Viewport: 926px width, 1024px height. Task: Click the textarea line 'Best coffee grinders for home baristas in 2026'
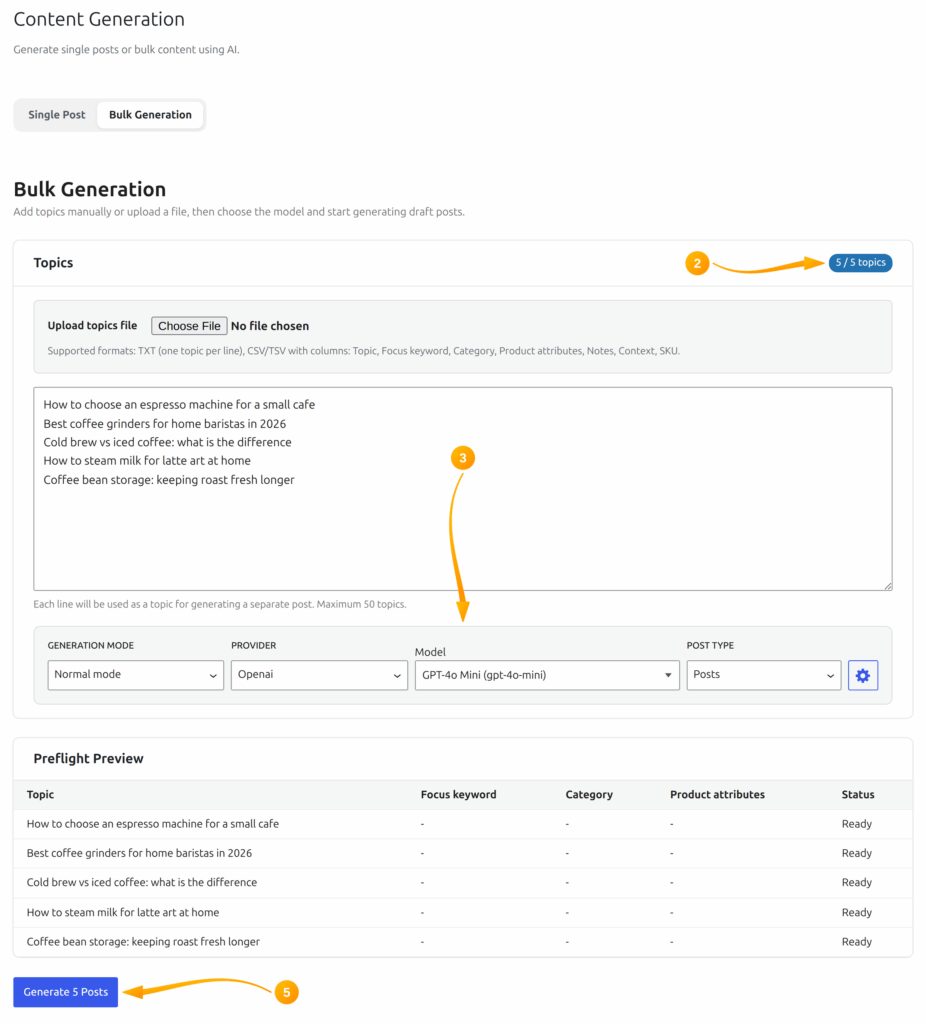point(165,424)
